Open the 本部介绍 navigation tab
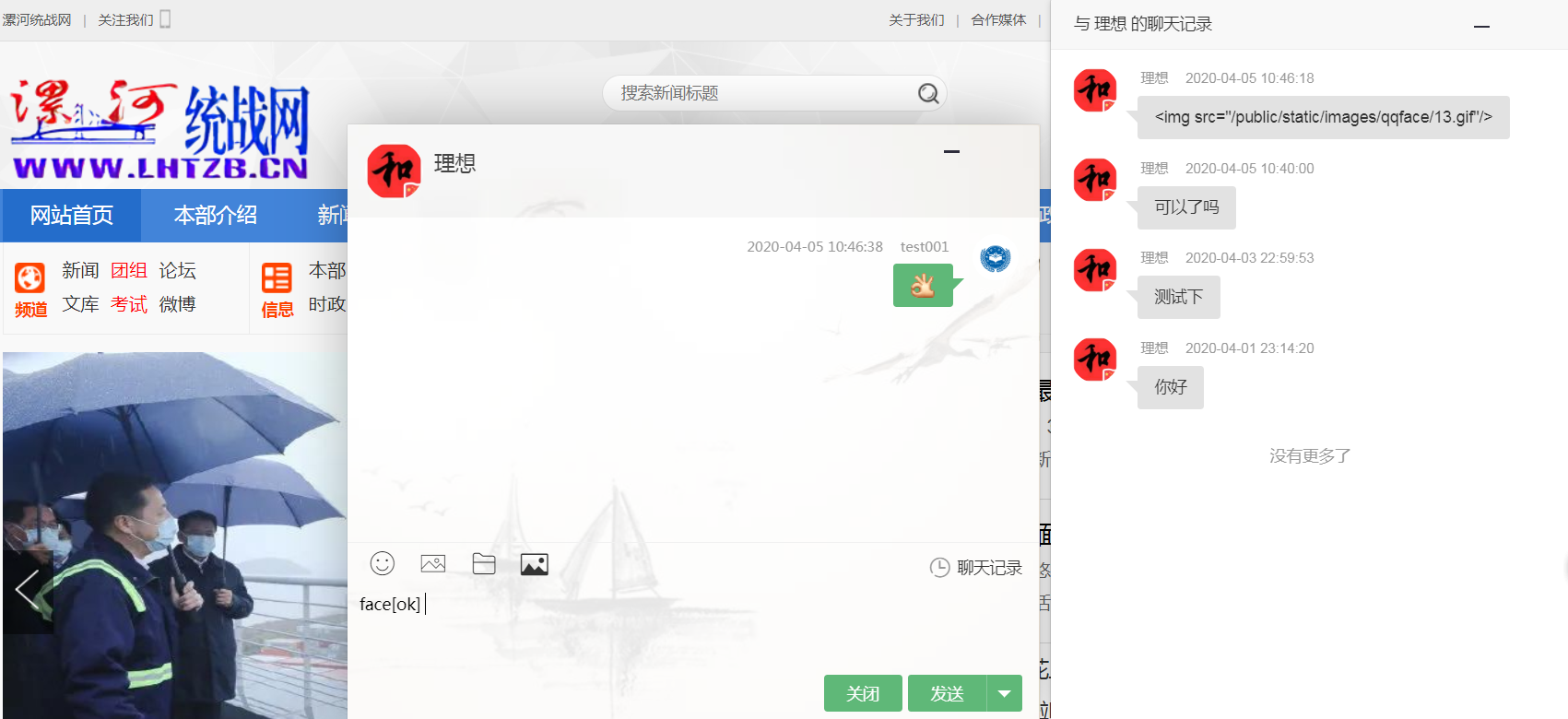1568x719 pixels. [x=216, y=216]
